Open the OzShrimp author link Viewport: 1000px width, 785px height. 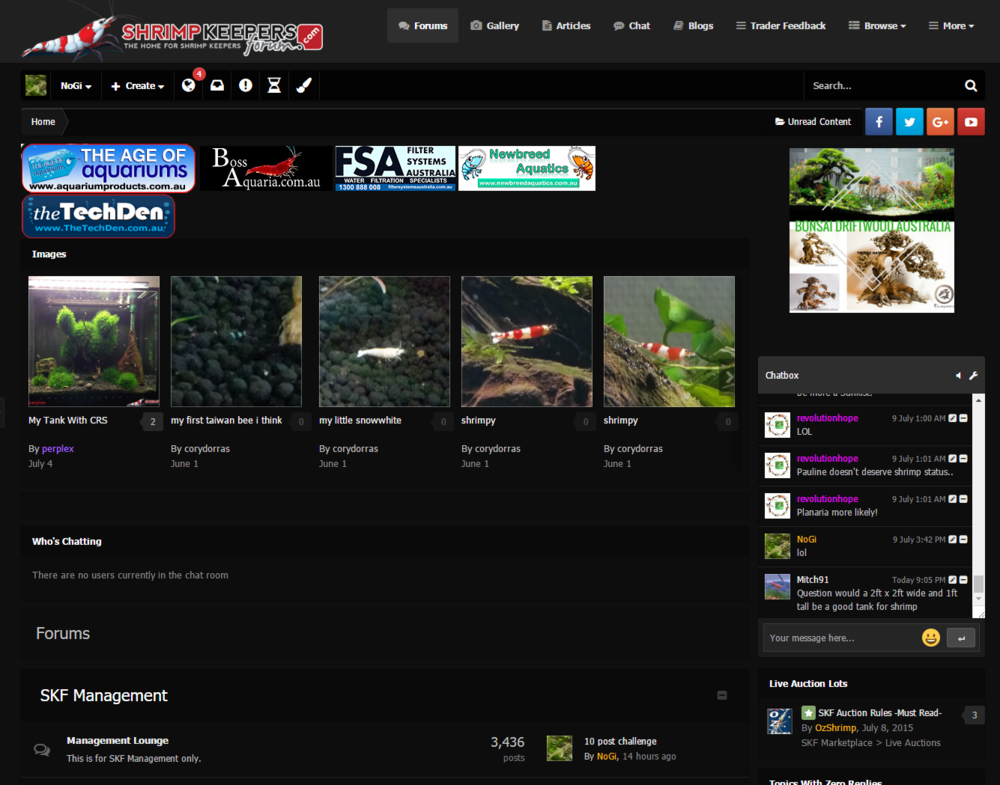[835, 728]
